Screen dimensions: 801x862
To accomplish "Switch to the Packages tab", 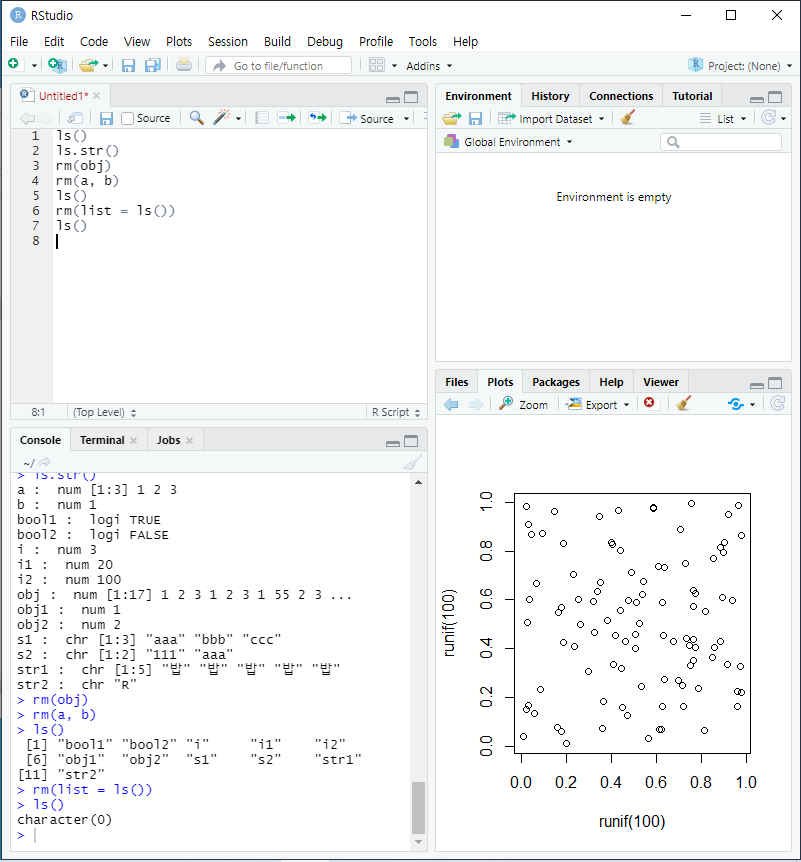I will (x=555, y=382).
